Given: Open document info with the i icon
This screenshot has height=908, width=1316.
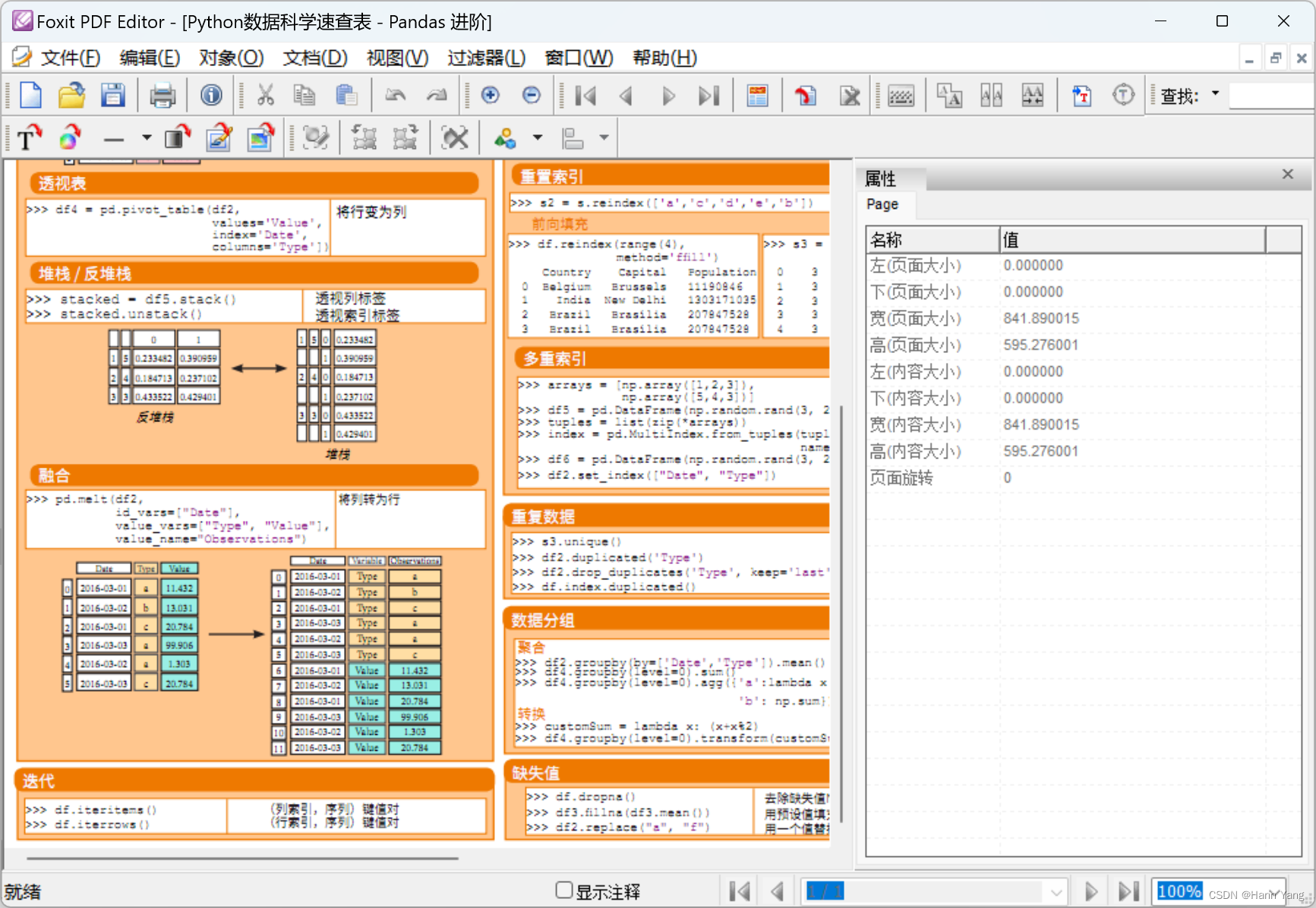Looking at the screenshot, I should [x=211, y=96].
